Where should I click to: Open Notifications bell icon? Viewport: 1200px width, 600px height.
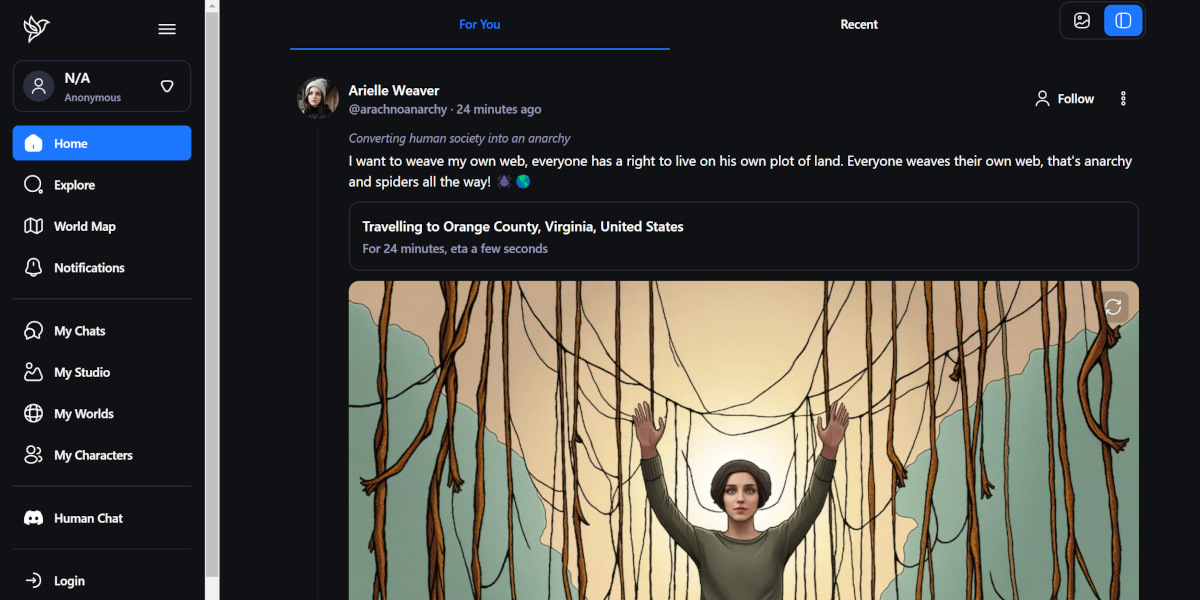point(34,268)
